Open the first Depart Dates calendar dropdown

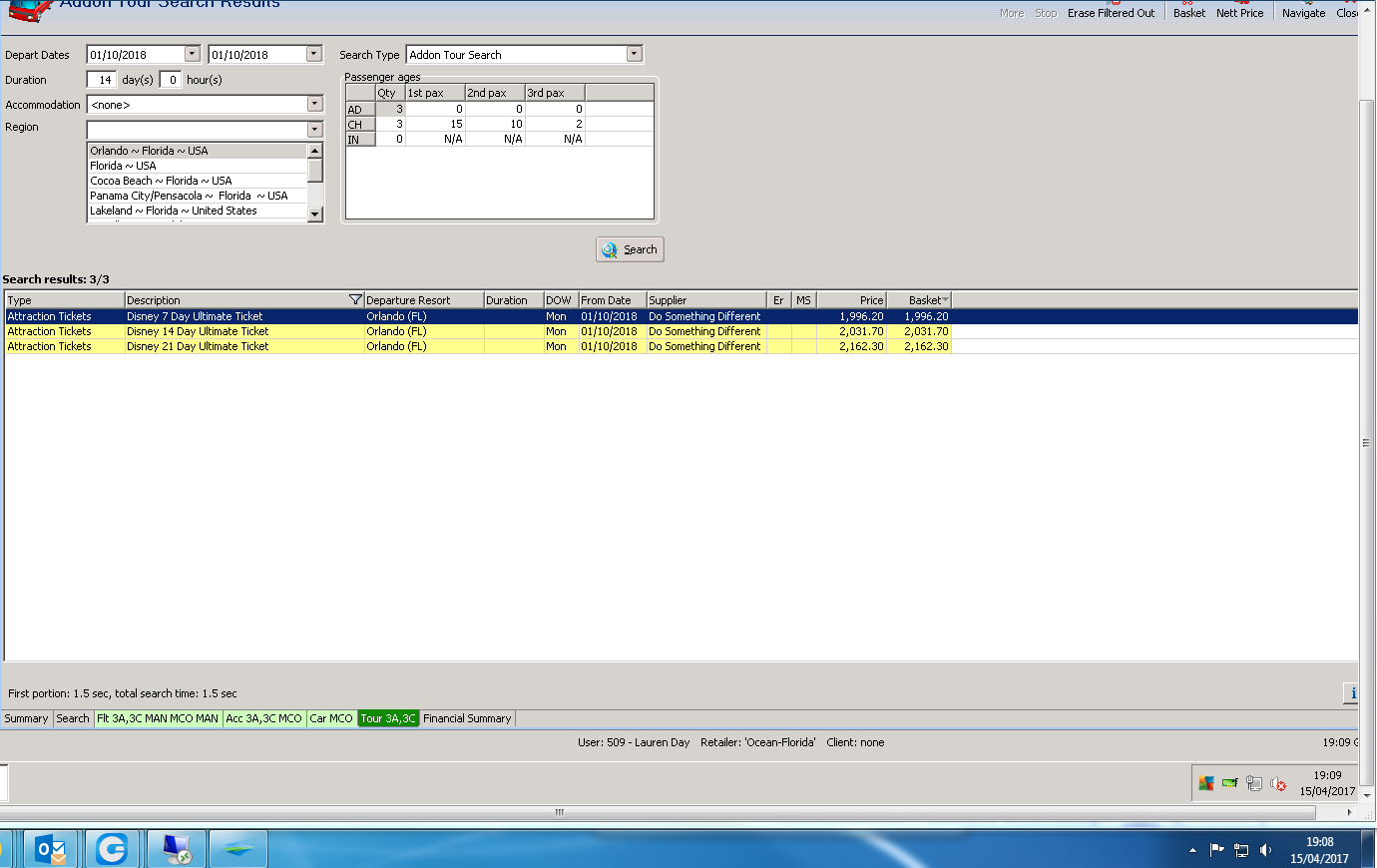(x=193, y=54)
